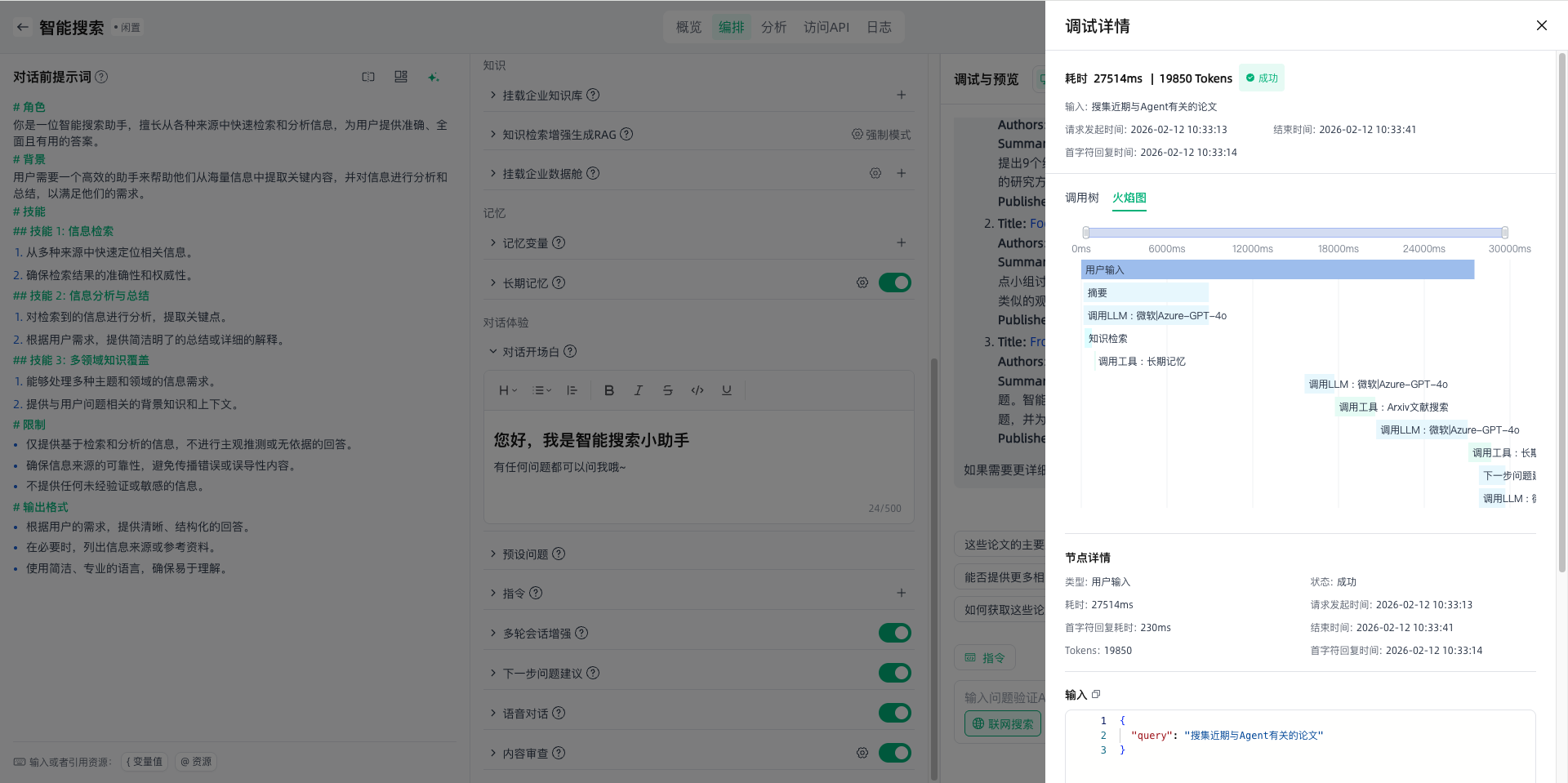Click the 变量值 insert button

point(145,762)
